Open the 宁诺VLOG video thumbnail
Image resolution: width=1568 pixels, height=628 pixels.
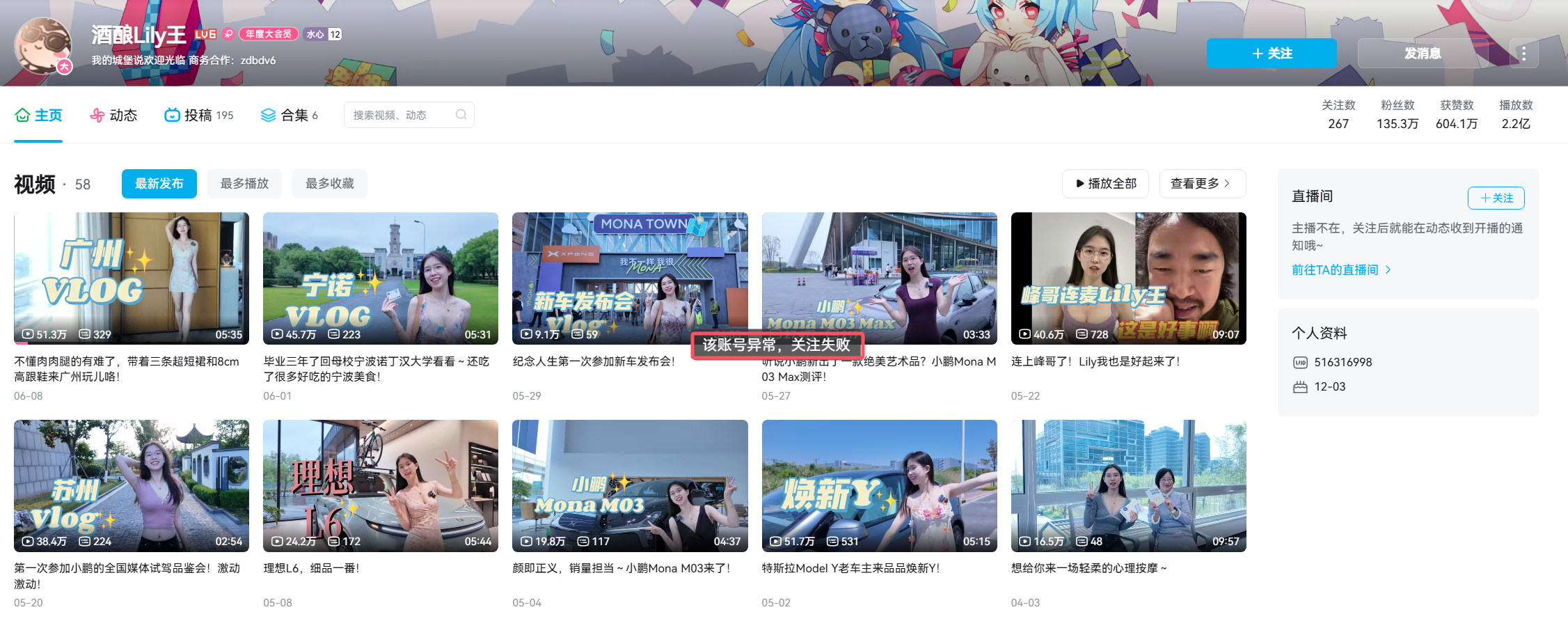(x=381, y=278)
